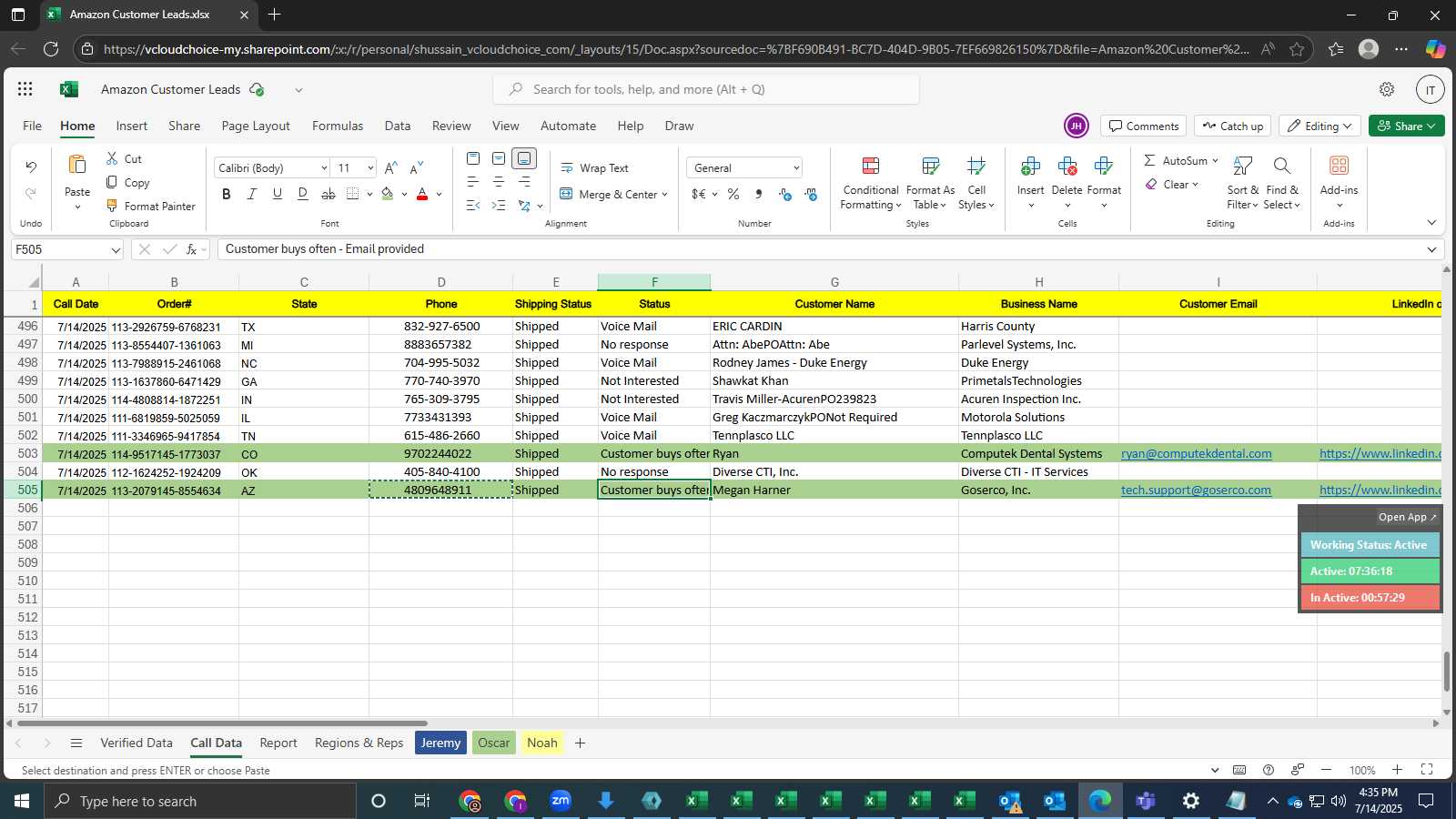This screenshot has width=1456, height=819.
Task: Click the Comments button
Action: 1143,126
